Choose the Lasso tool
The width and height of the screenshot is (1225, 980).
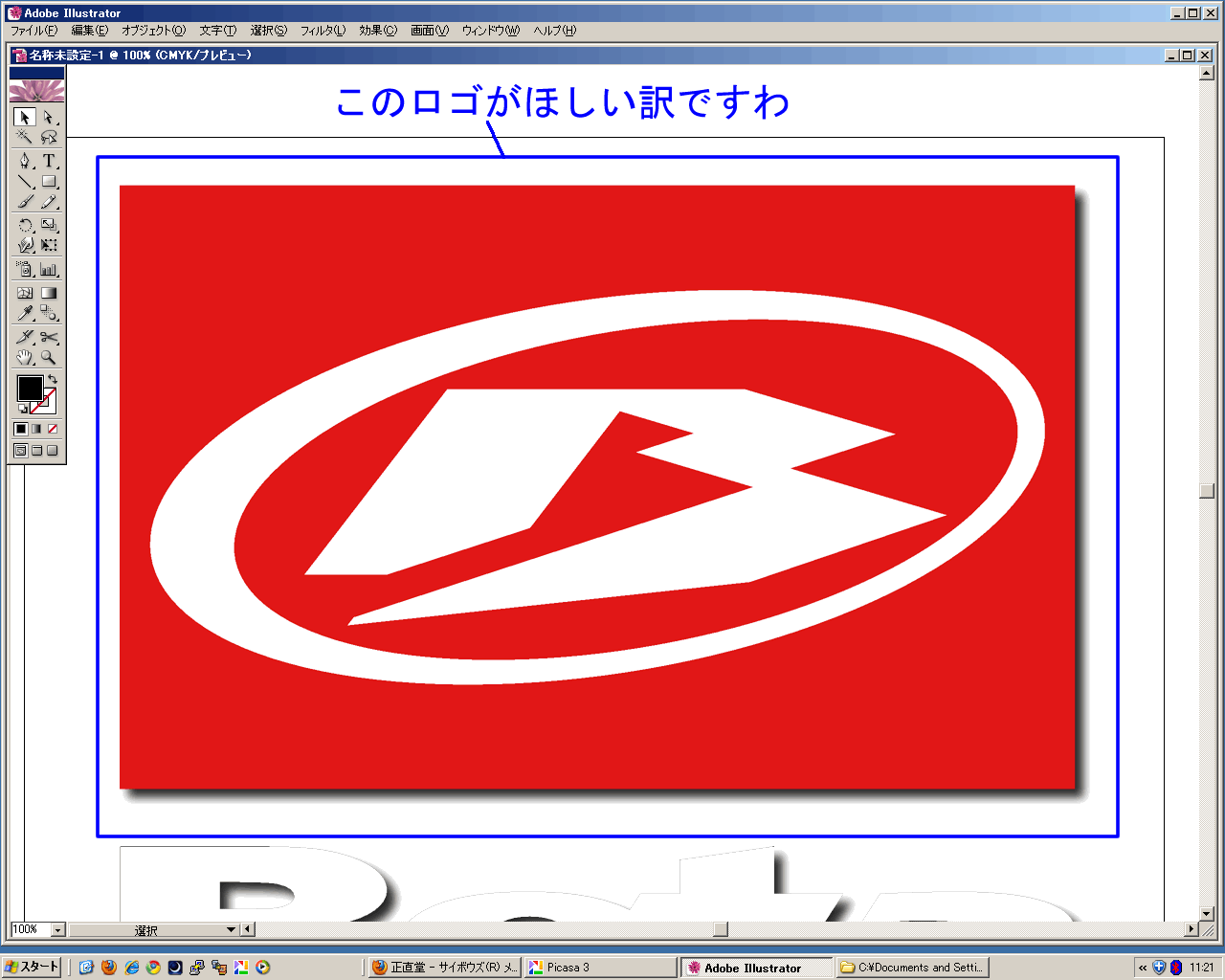pos(49,137)
